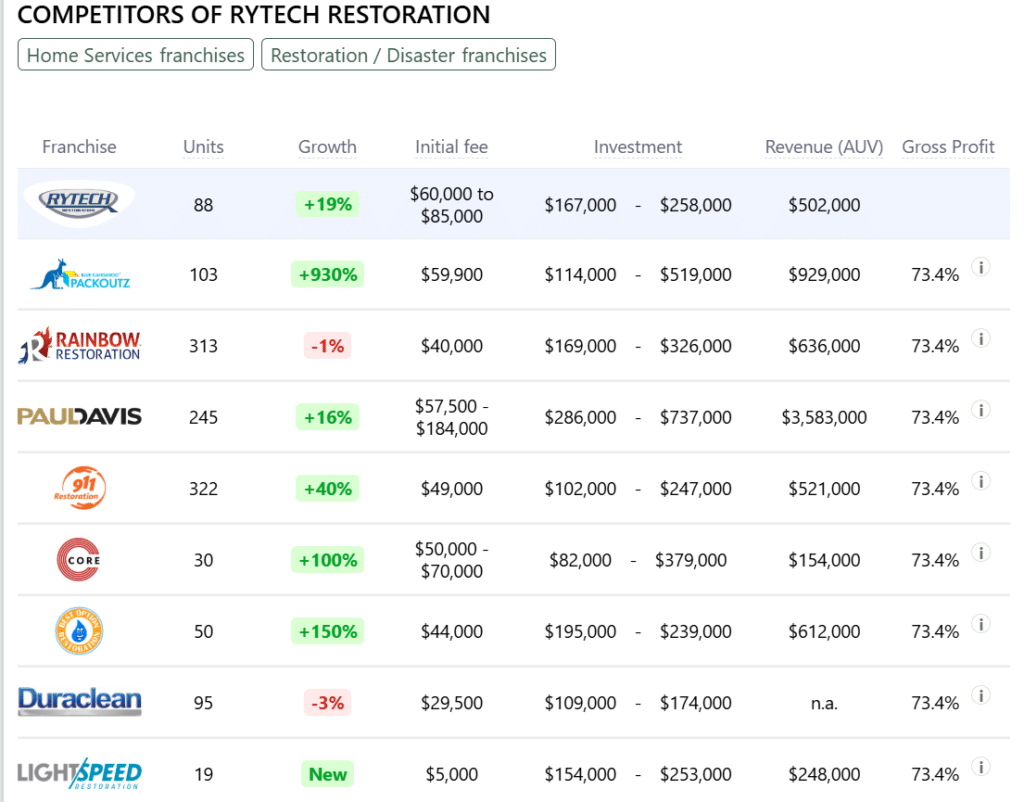Screen dimensions: 1024x802
Task: Select the Competitors of Rytech Restoration heading
Action: [253, 14]
